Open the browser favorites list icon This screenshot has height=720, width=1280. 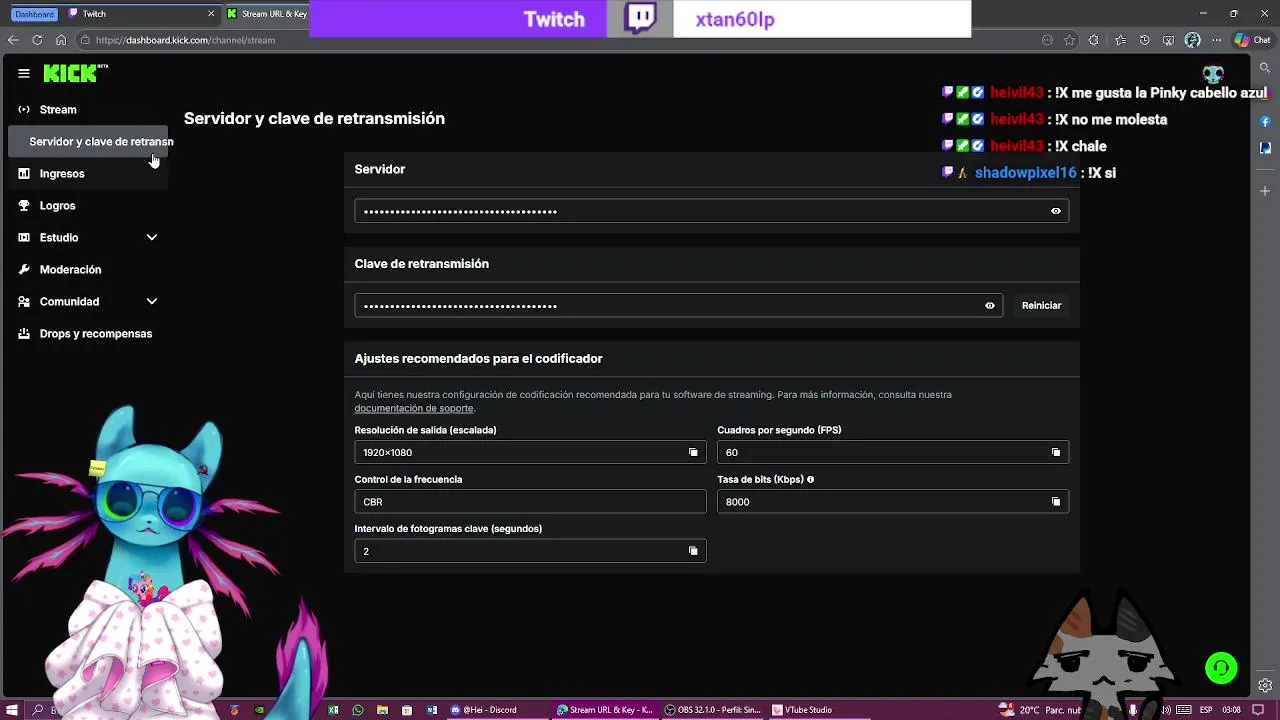coord(1120,40)
